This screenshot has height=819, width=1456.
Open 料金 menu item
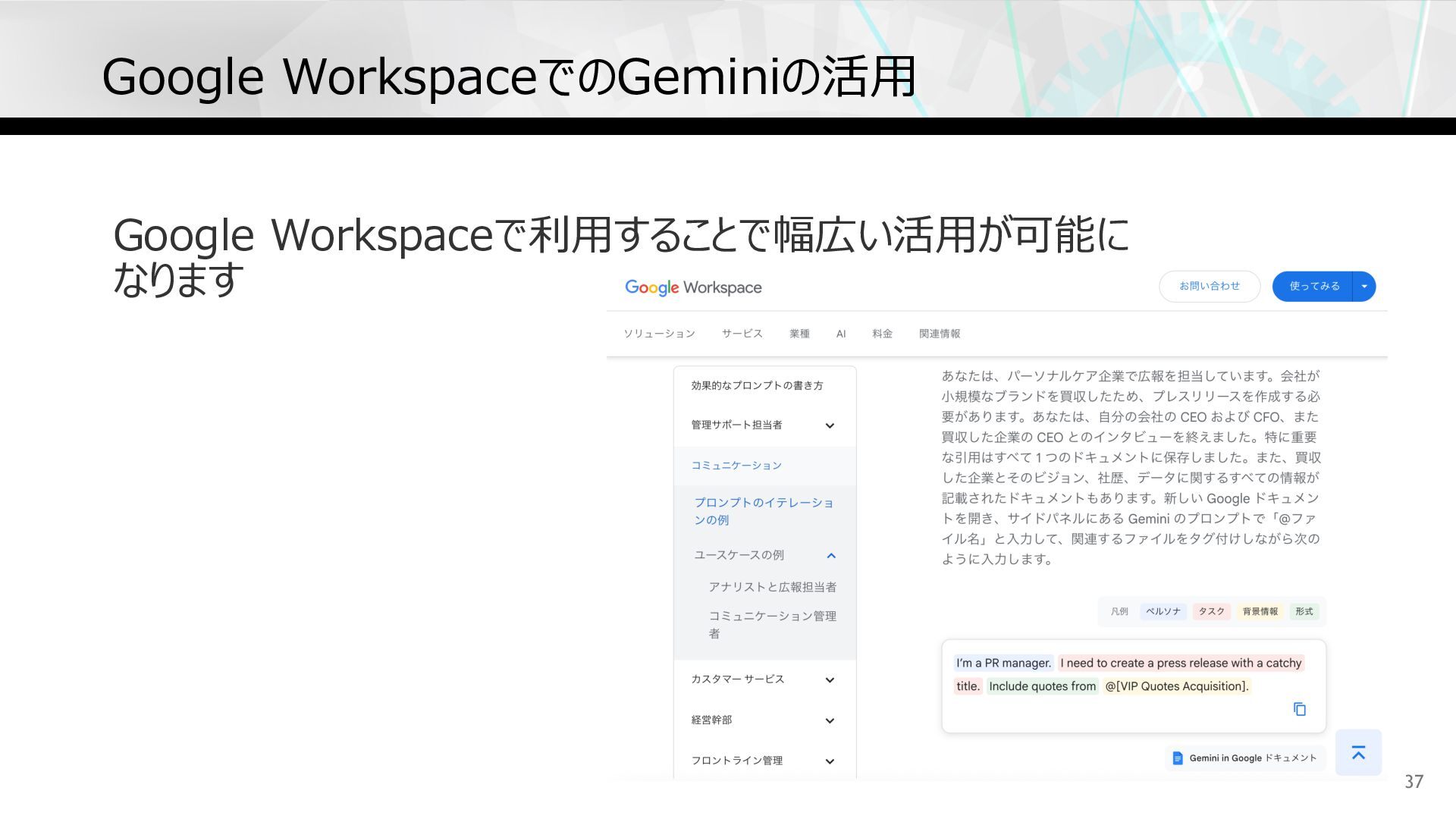pos(882,334)
